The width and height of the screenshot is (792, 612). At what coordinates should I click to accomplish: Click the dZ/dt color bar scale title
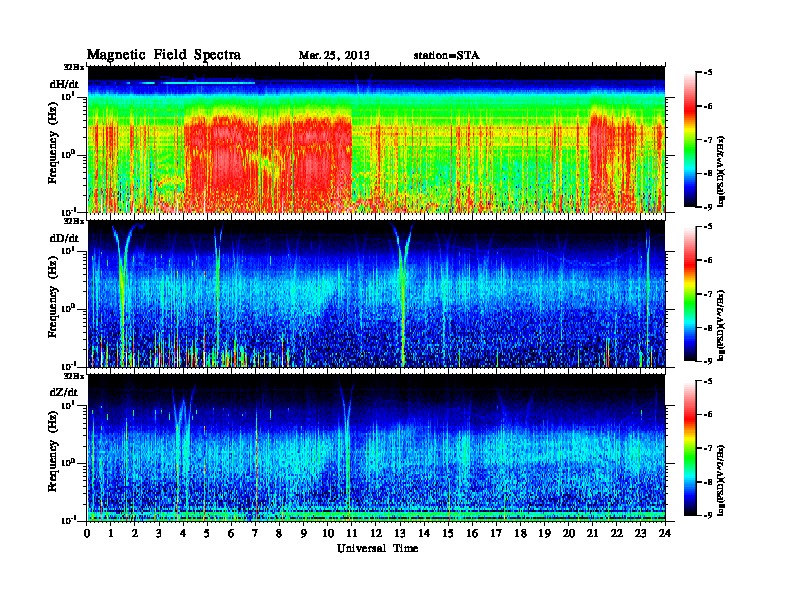(x=722, y=480)
